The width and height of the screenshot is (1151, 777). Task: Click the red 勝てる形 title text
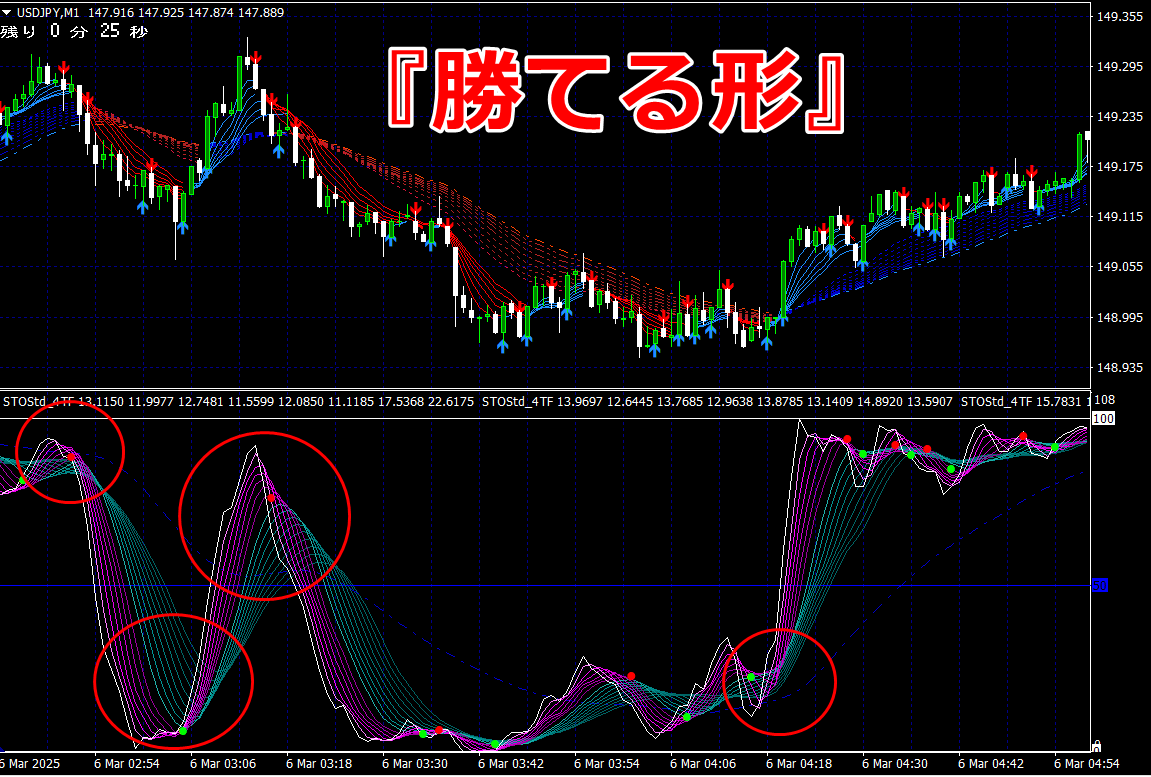coord(616,92)
